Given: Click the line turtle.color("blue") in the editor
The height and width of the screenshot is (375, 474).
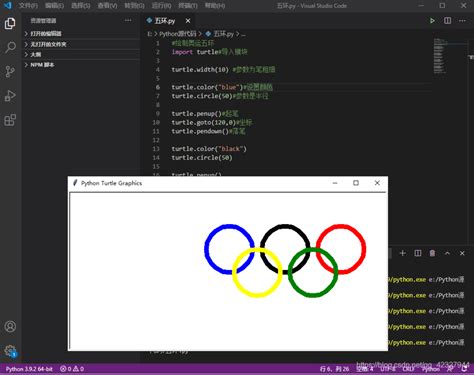Looking at the screenshot, I should coord(222,87).
